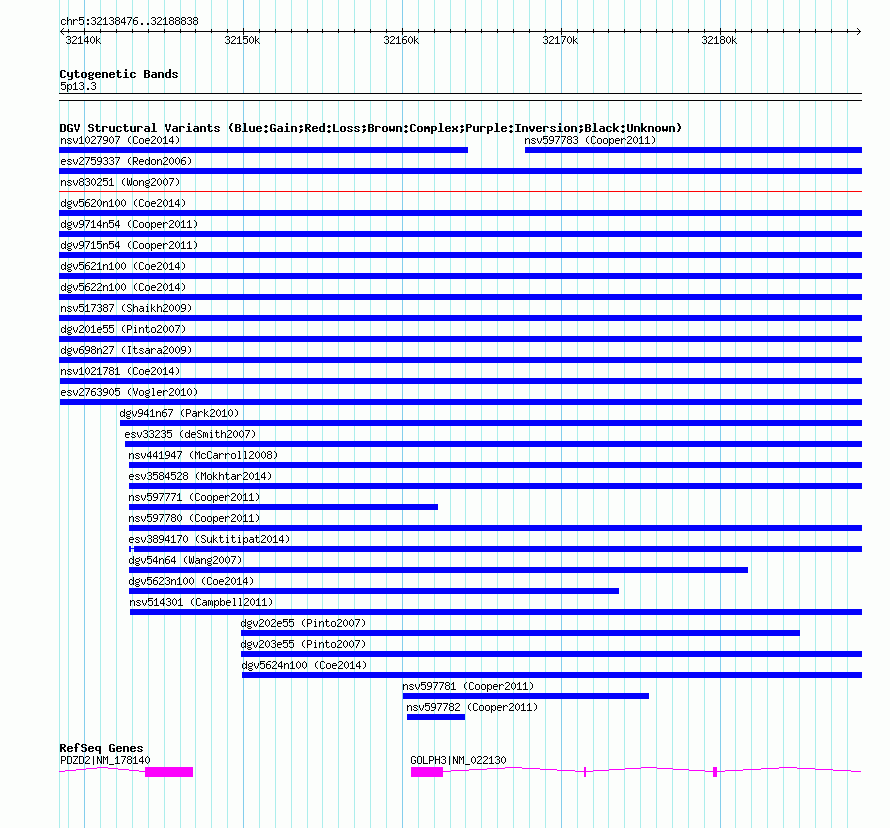
Task: Select dgv54n64 (Wang2007) label
Action: 185,560
